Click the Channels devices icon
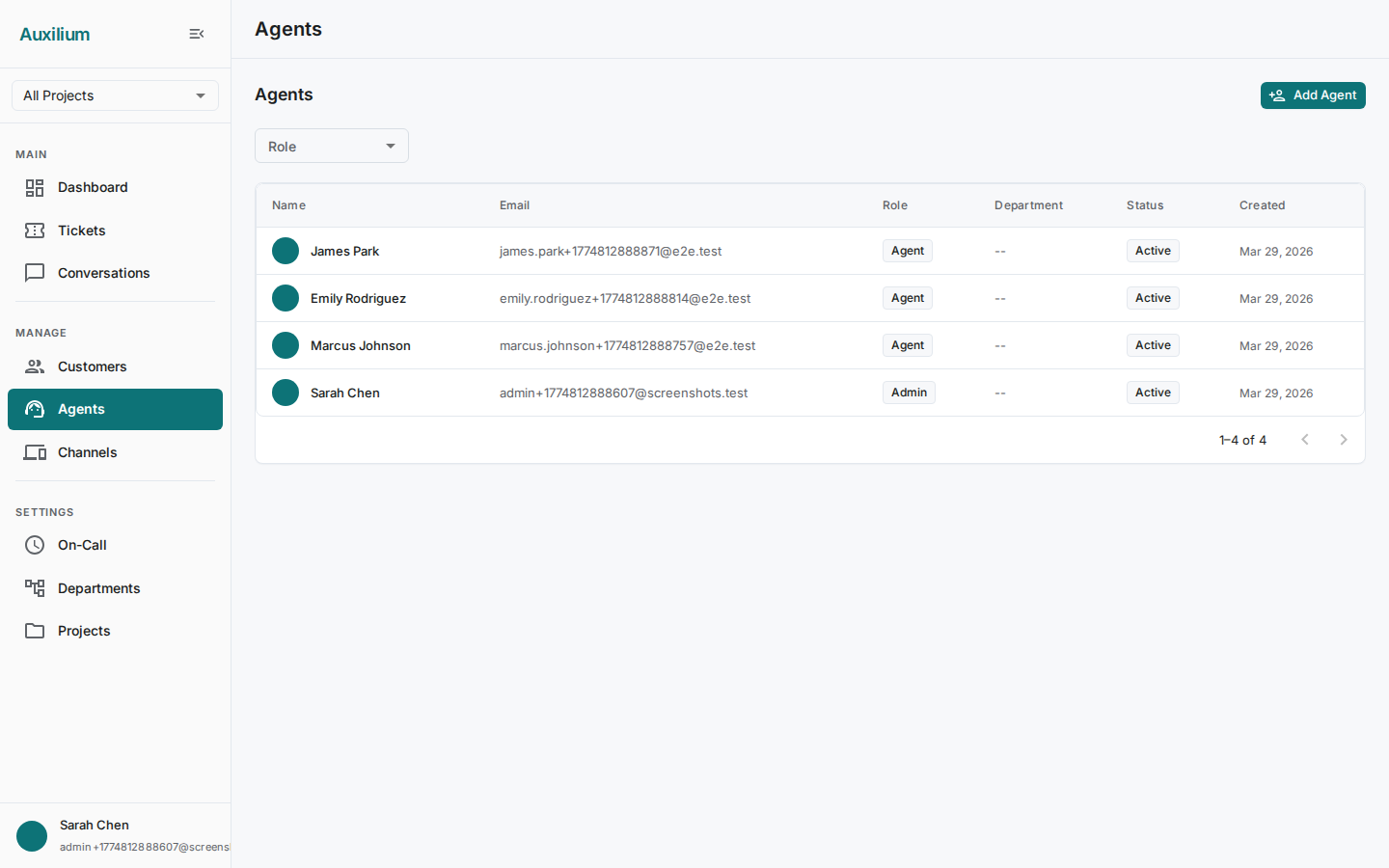 coord(35,452)
